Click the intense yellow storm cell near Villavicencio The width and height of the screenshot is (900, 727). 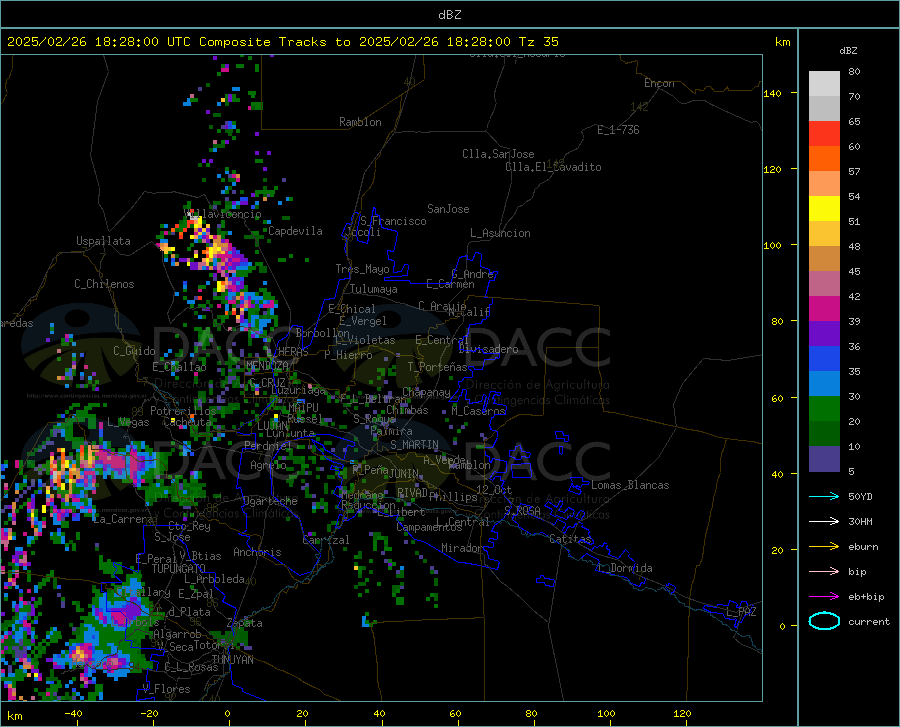click(x=215, y=251)
